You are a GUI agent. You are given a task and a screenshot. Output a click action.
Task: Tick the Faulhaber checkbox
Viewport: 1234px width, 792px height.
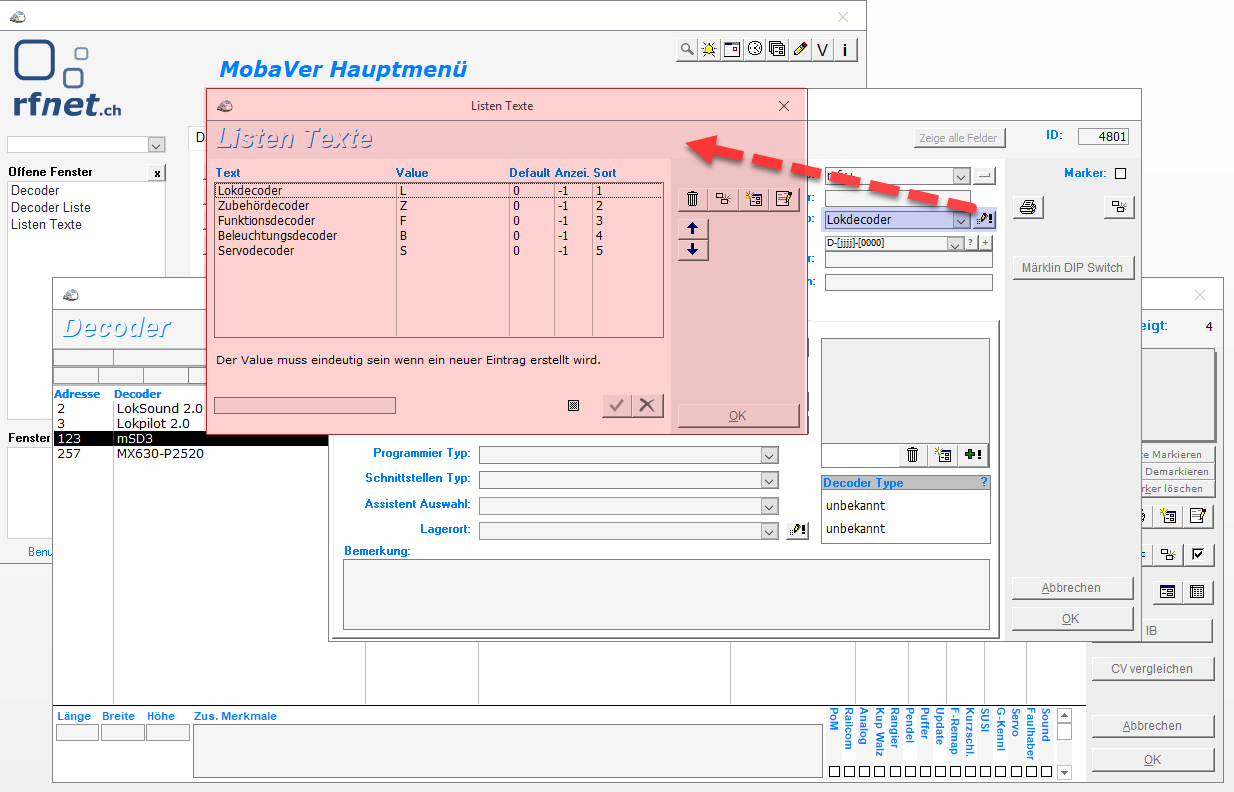point(1031,772)
